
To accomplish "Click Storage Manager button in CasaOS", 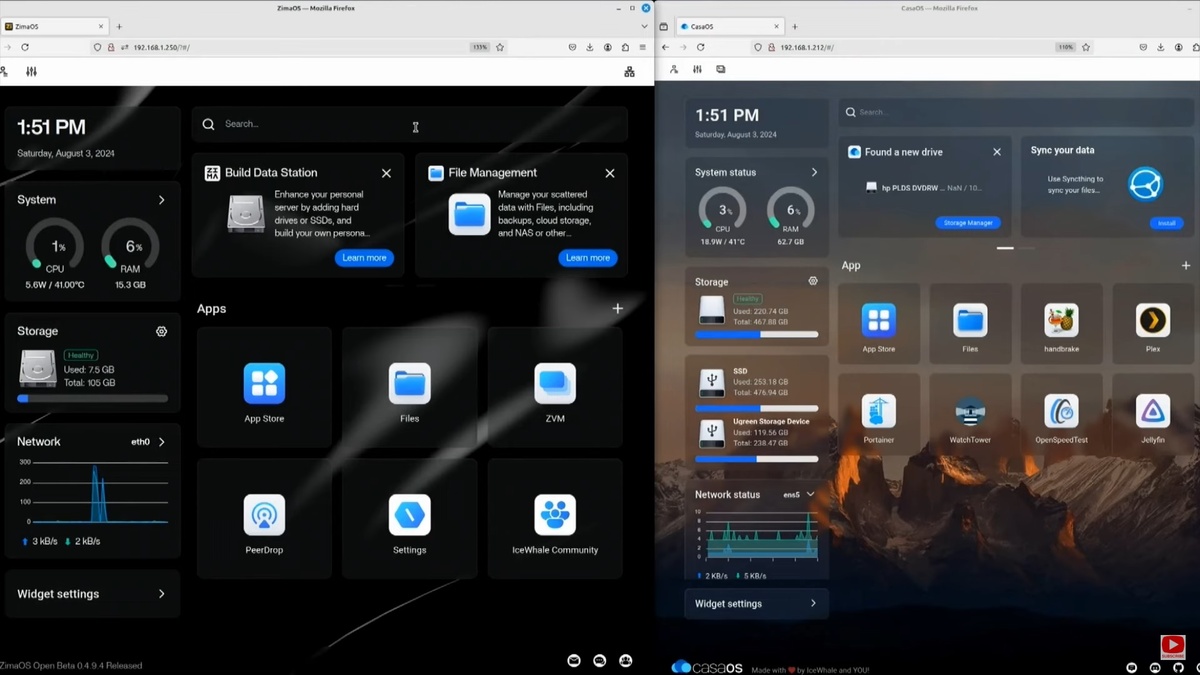I will [968, 223].
